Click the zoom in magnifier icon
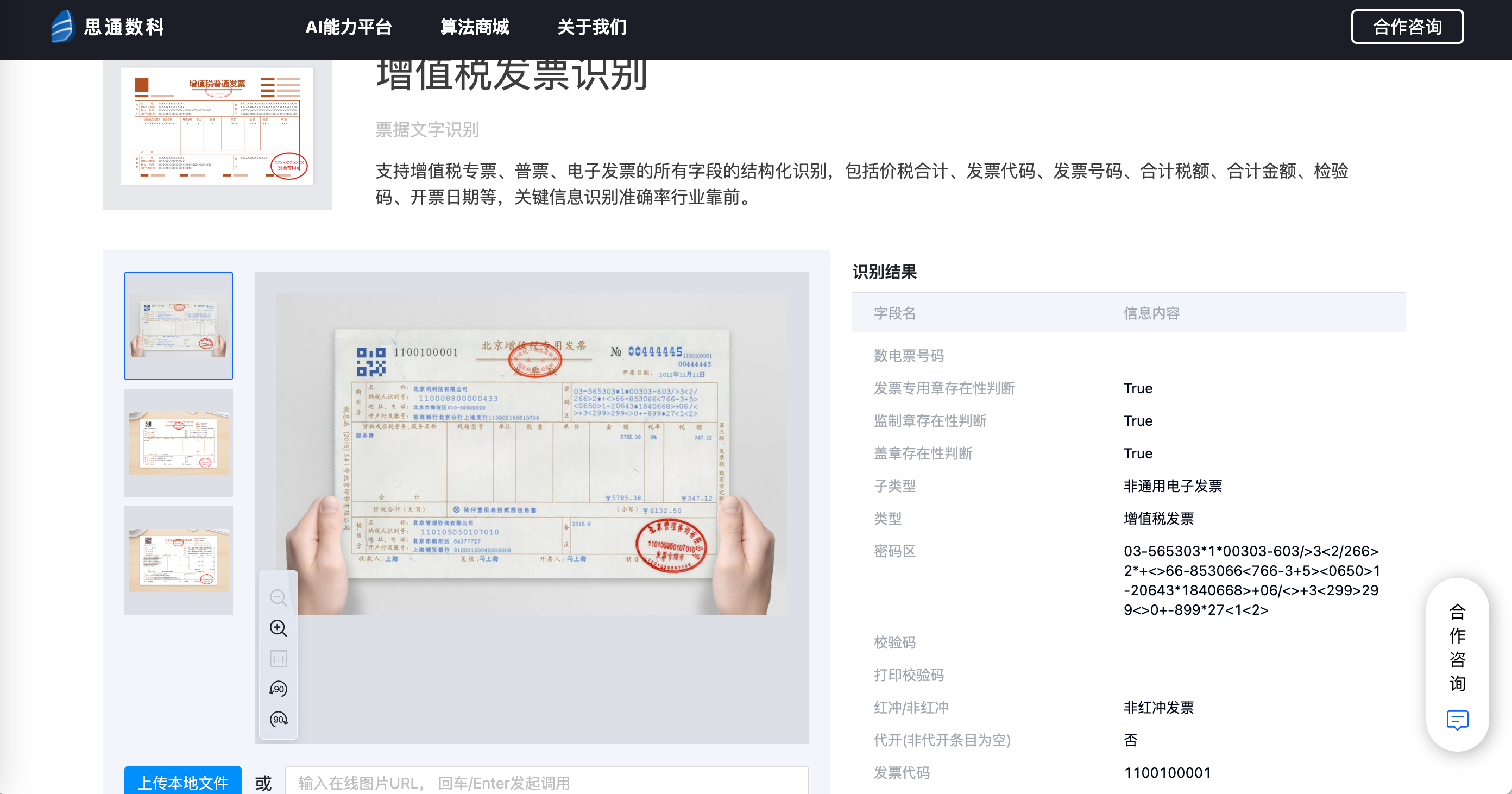This screenshot has width=1512, height=794. [x=278, y=628]
